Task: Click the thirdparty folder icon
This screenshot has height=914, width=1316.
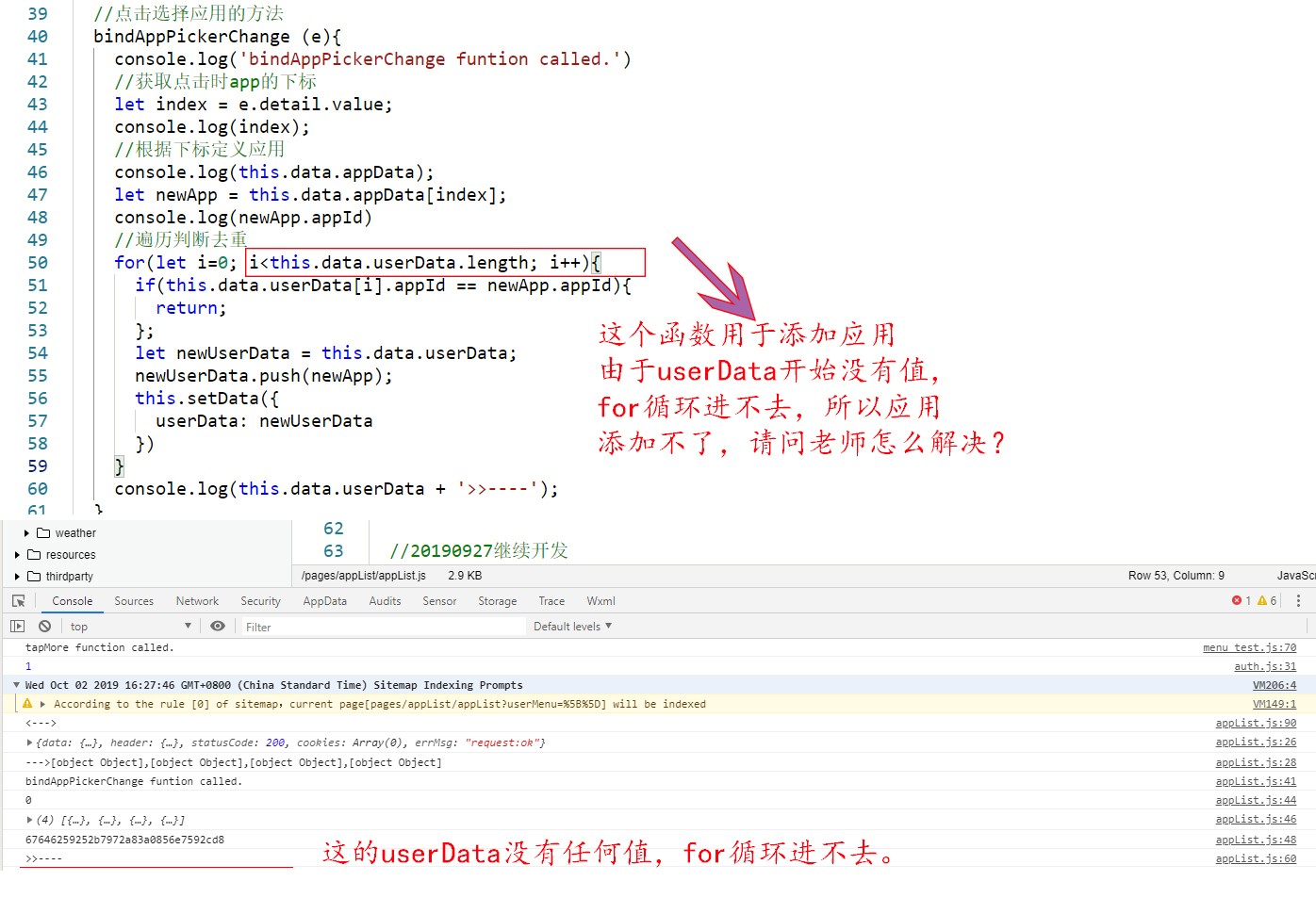Action: click(34, 576)
